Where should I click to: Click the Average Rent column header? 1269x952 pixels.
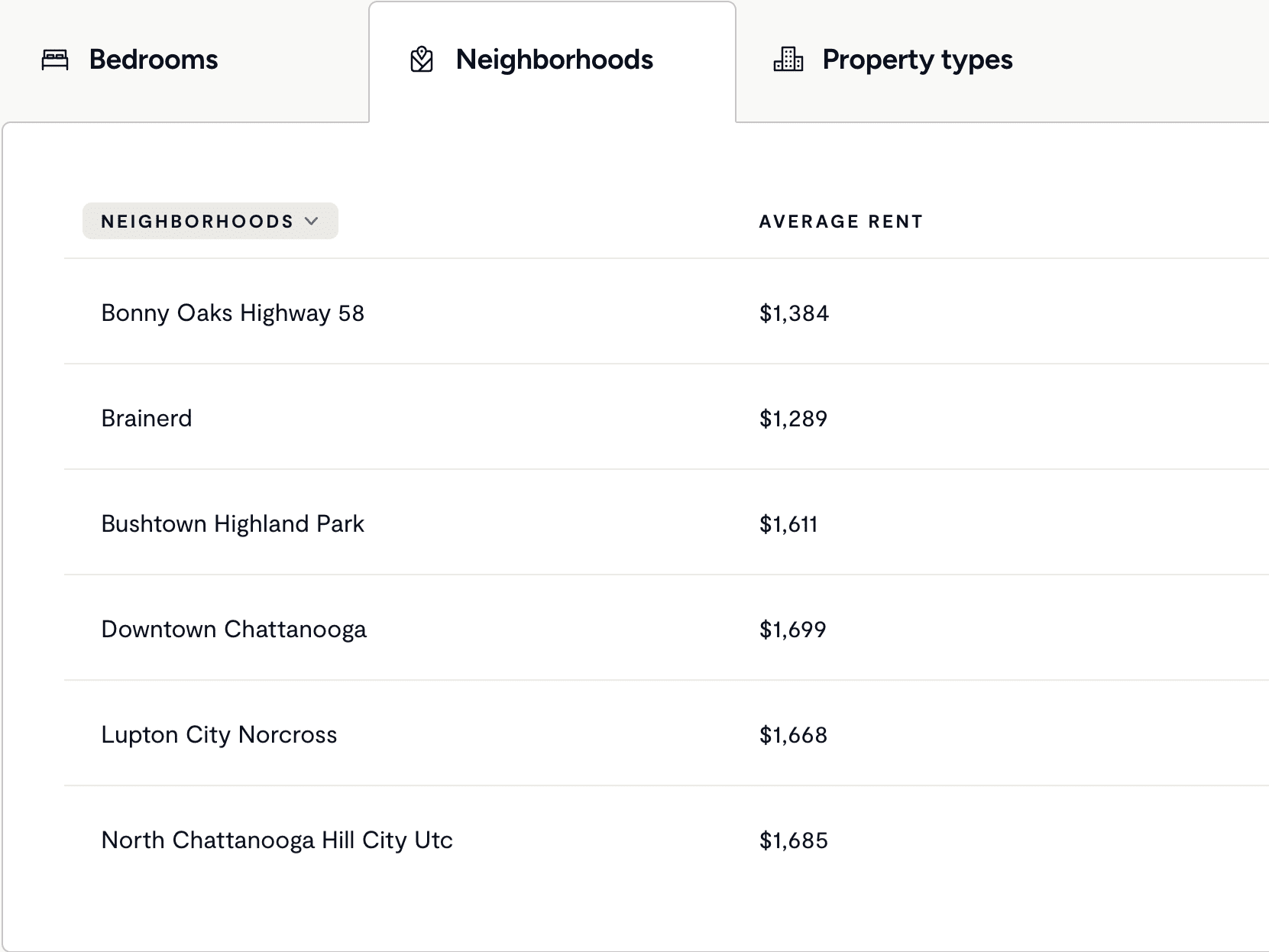840,222
